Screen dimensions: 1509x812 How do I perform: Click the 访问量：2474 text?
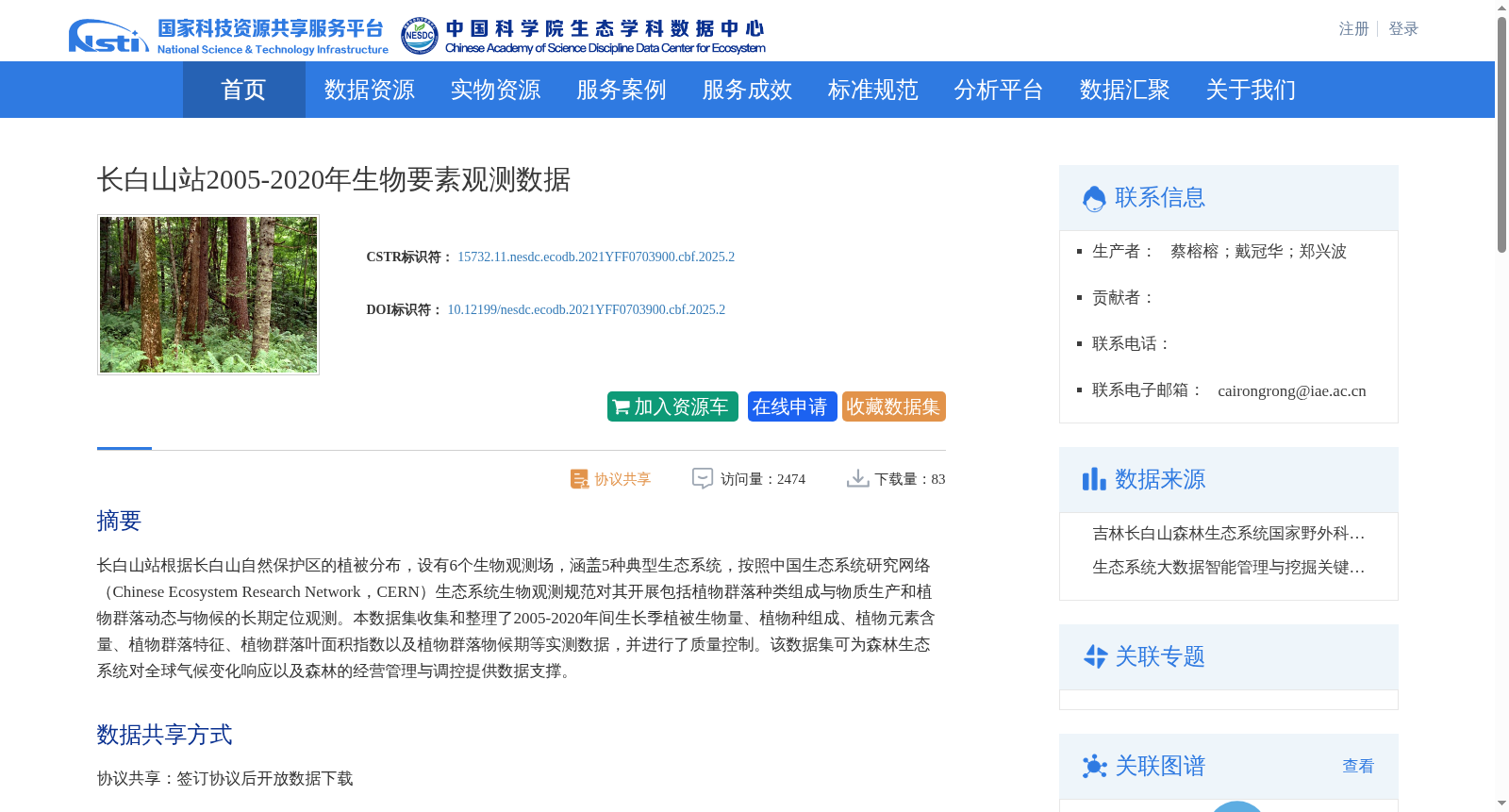click(x=763, y=479)
